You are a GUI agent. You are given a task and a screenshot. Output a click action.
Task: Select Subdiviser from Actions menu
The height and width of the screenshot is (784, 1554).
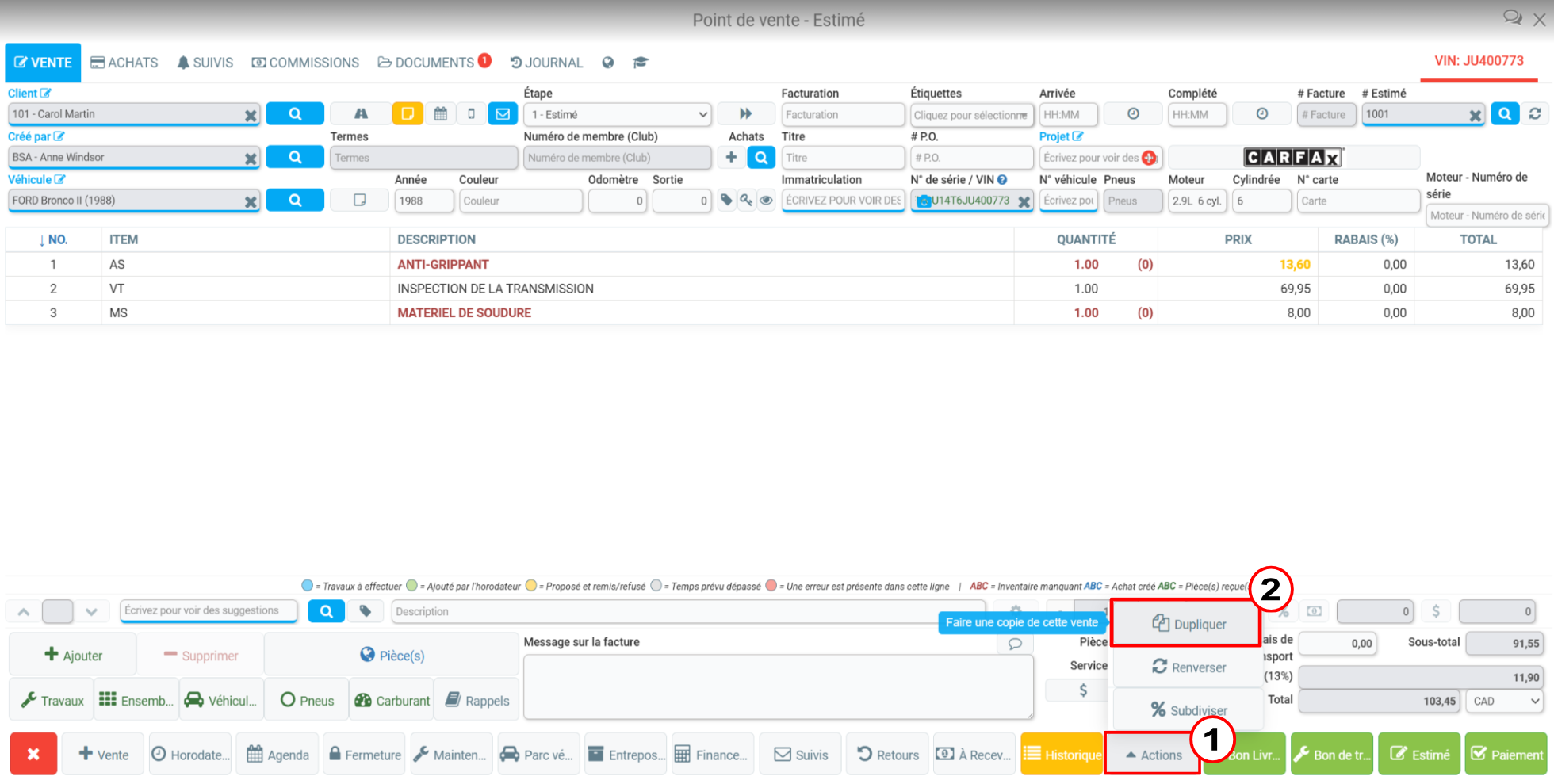[x=1188, y=710]
